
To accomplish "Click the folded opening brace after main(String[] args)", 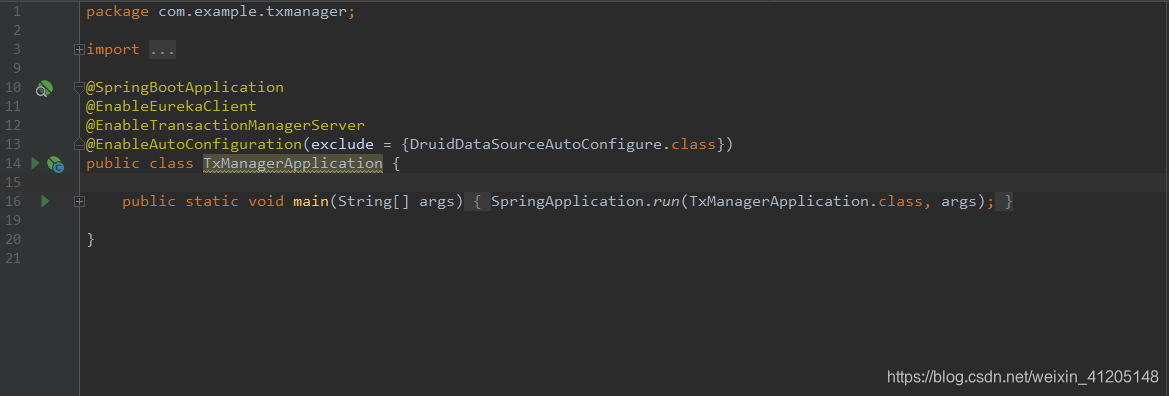I will tap(477, 201).
